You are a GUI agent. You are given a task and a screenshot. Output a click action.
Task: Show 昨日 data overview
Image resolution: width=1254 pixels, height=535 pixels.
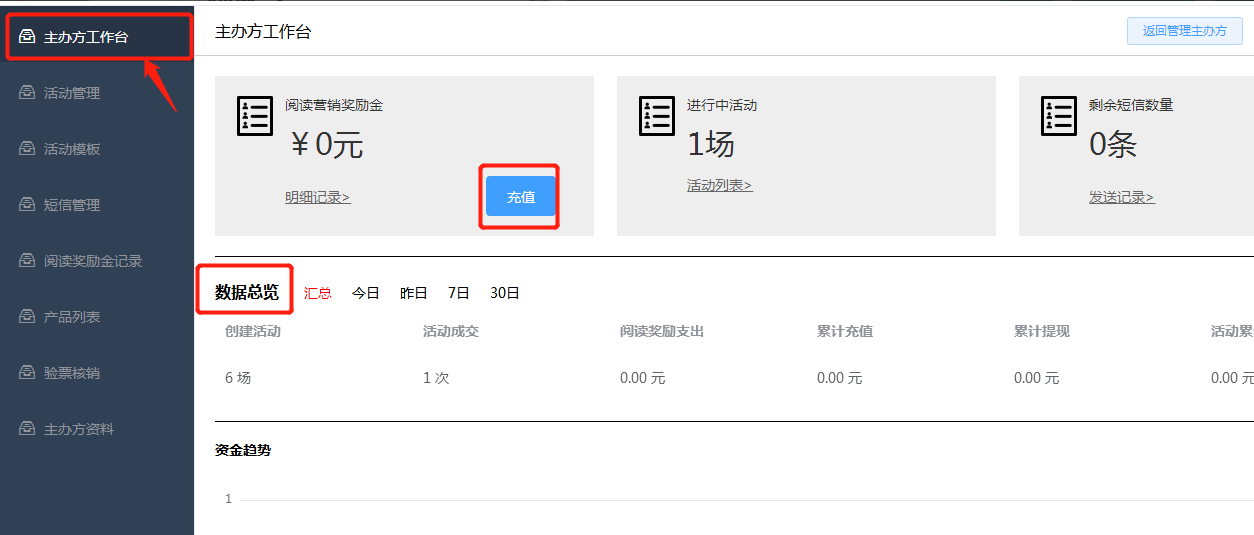click(x=414, y=293)
